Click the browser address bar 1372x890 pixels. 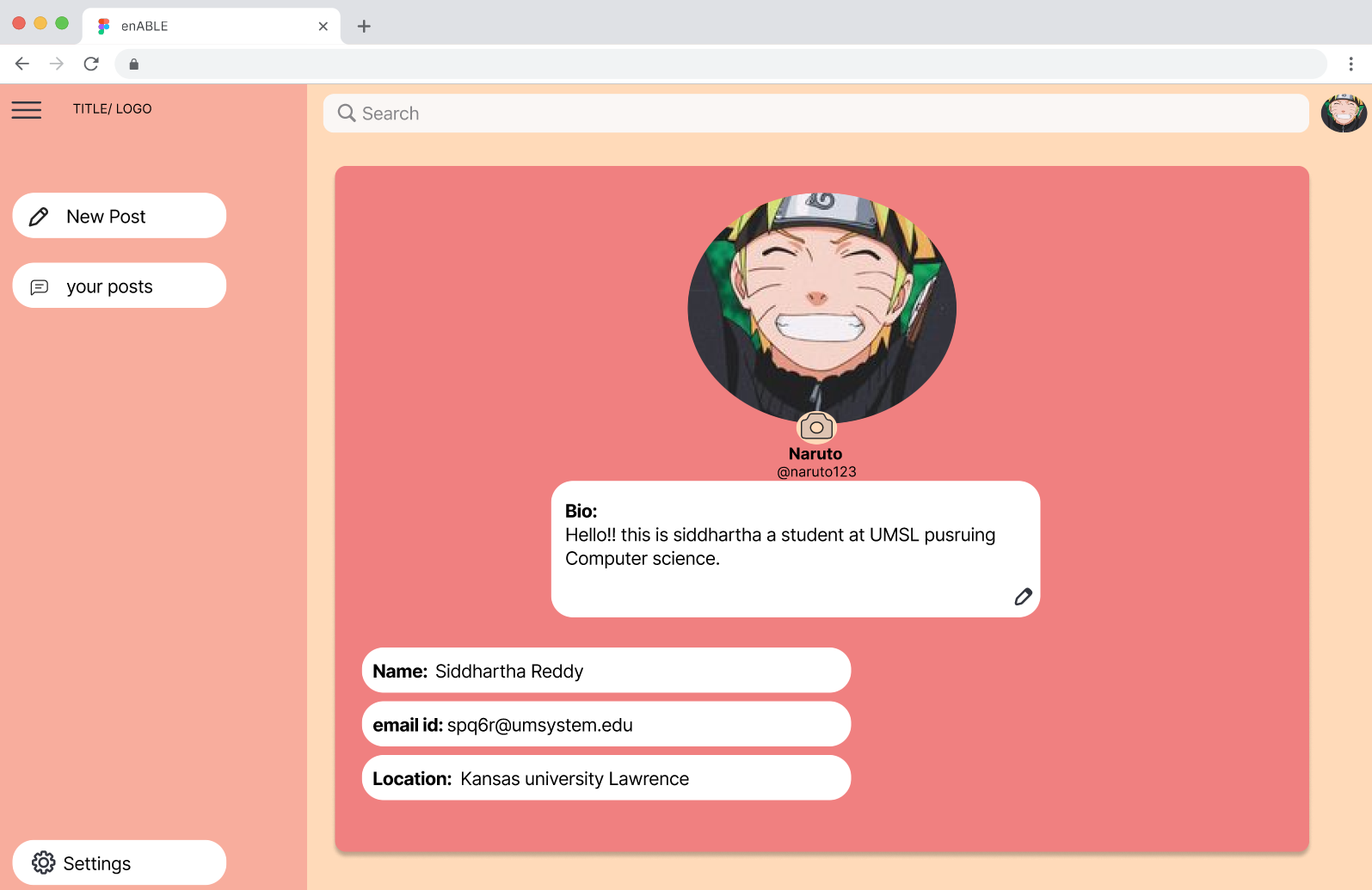click(x=721, y=64)
